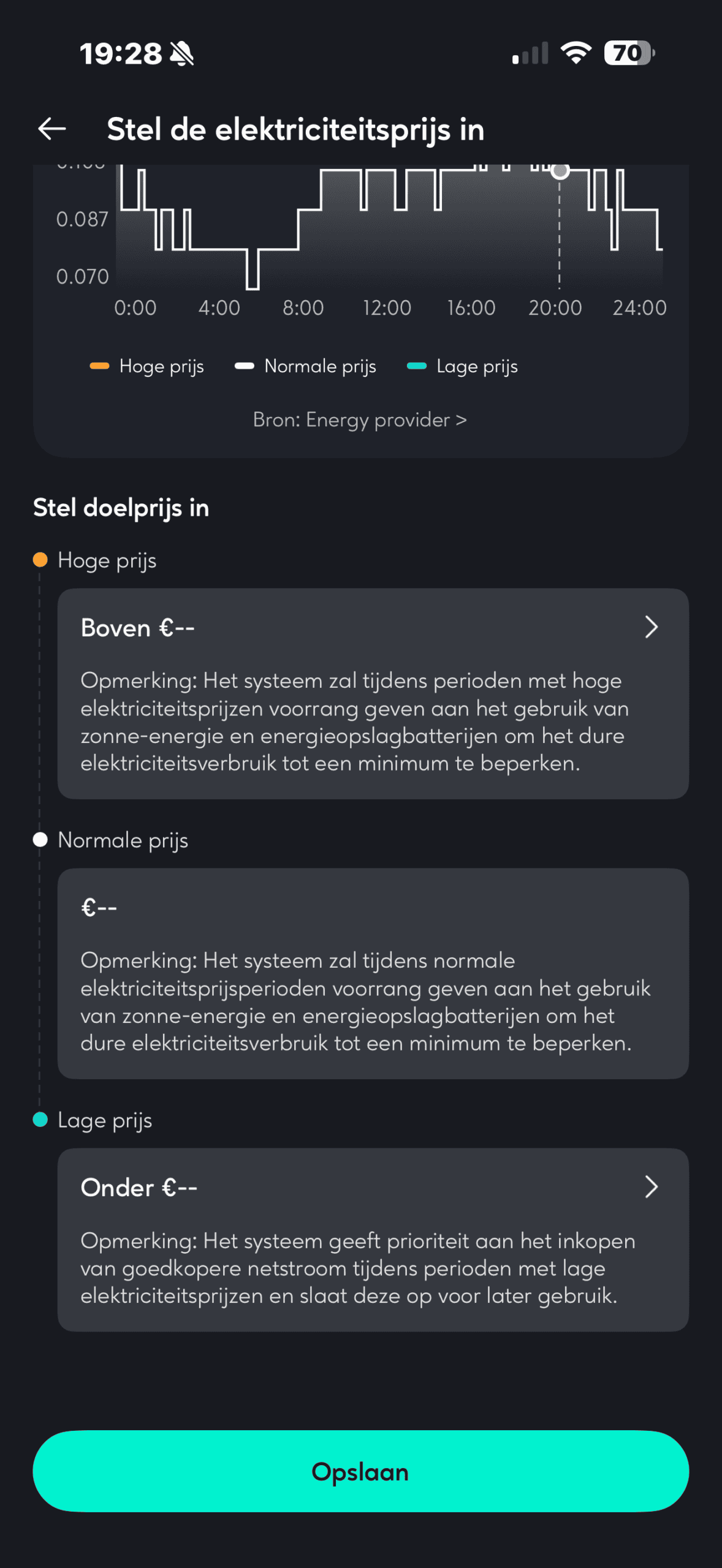Screen dimensions: 722x1568
Task: Tap the muted bell status icon
Action: pyautogui.click(x=182, y=54)
